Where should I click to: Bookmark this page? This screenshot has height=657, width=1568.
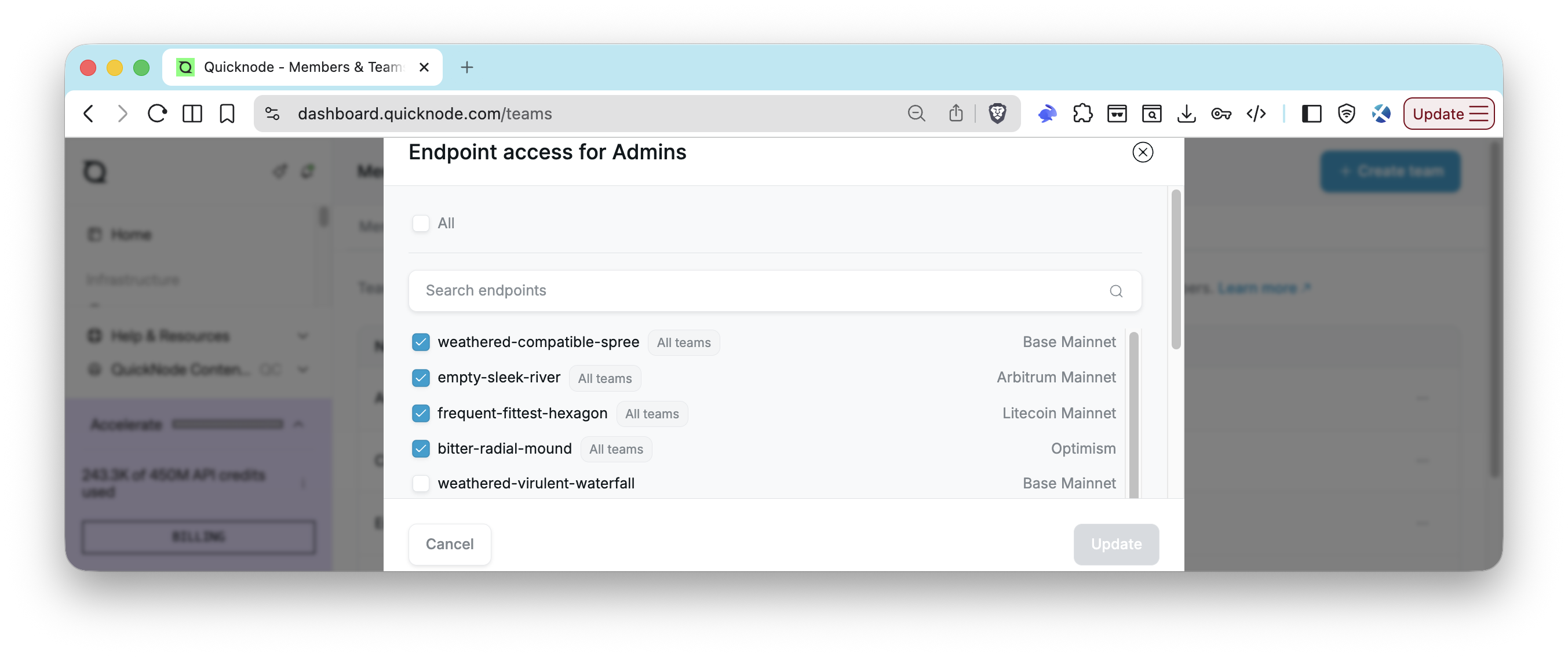(227, 114)
